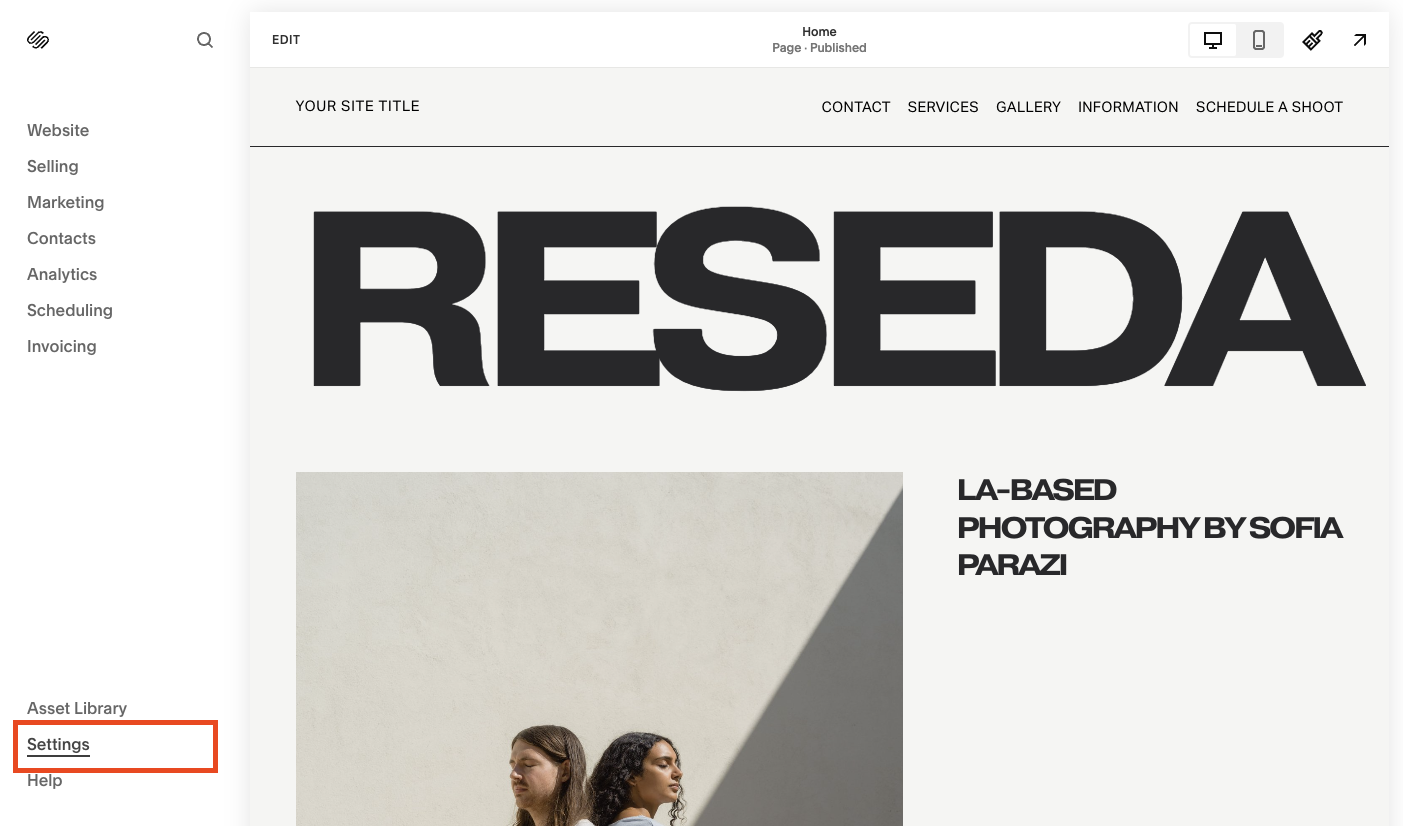Image resolution: width=1403 pixels, height=826 pixels.
Task: Switch to mobile preview view
Action: click(1259, 40)
